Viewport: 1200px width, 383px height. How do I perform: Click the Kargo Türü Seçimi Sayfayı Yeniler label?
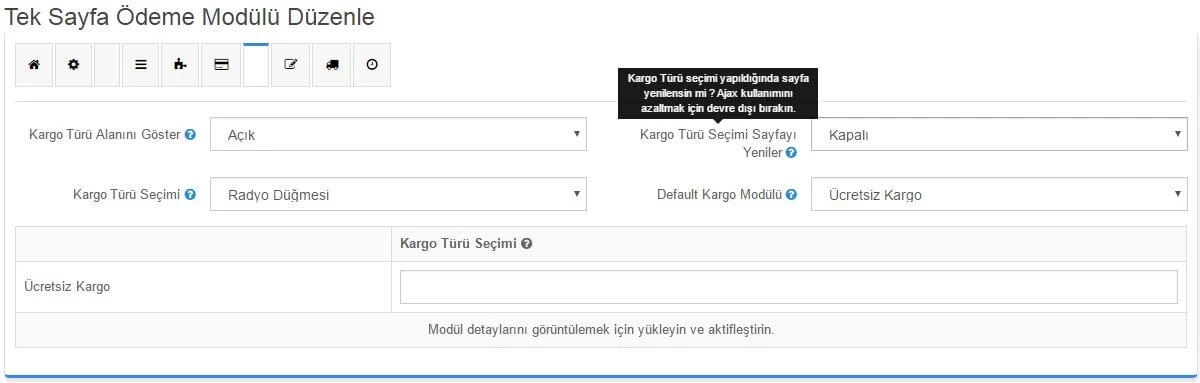pyautogui.click(x=718, y=144)
